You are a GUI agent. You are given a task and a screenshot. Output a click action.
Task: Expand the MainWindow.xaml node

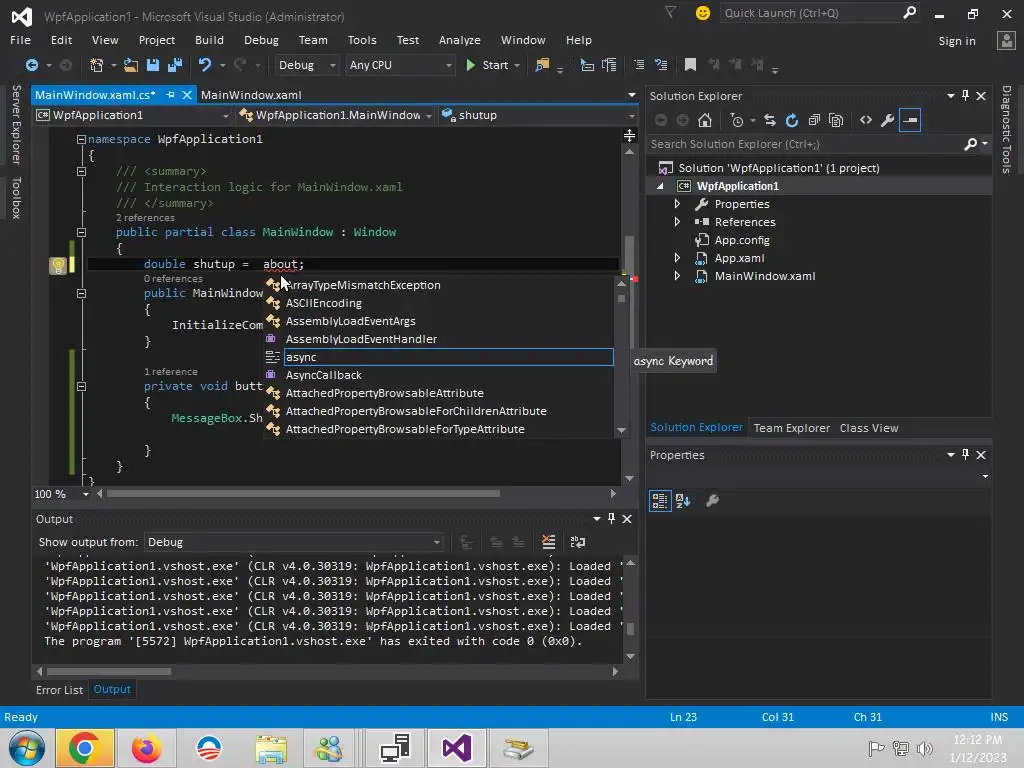[677, 276]
